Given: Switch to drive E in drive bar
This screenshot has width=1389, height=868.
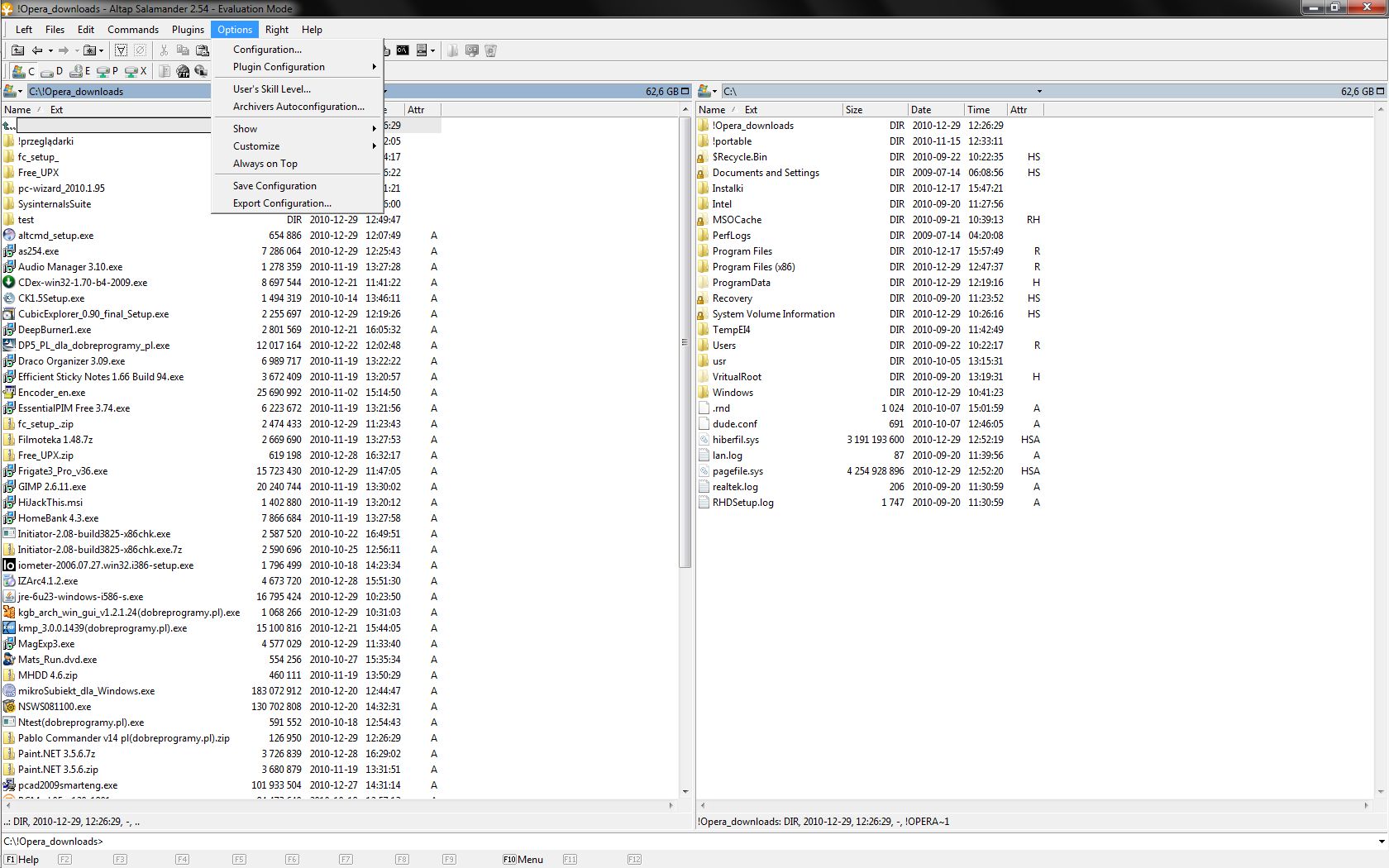Looking at the screenshot, I should tap(80, 71).
